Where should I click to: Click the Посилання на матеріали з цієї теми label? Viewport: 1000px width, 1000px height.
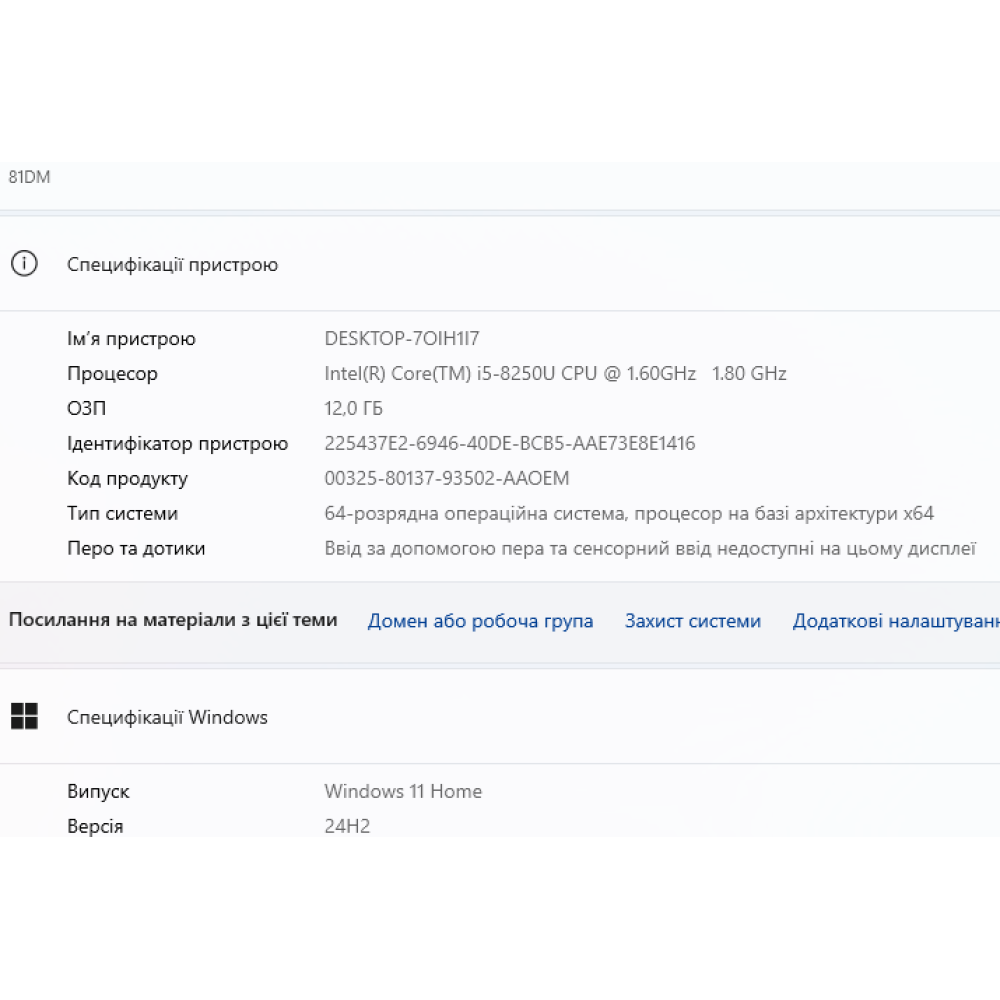(x=173, y=620)
